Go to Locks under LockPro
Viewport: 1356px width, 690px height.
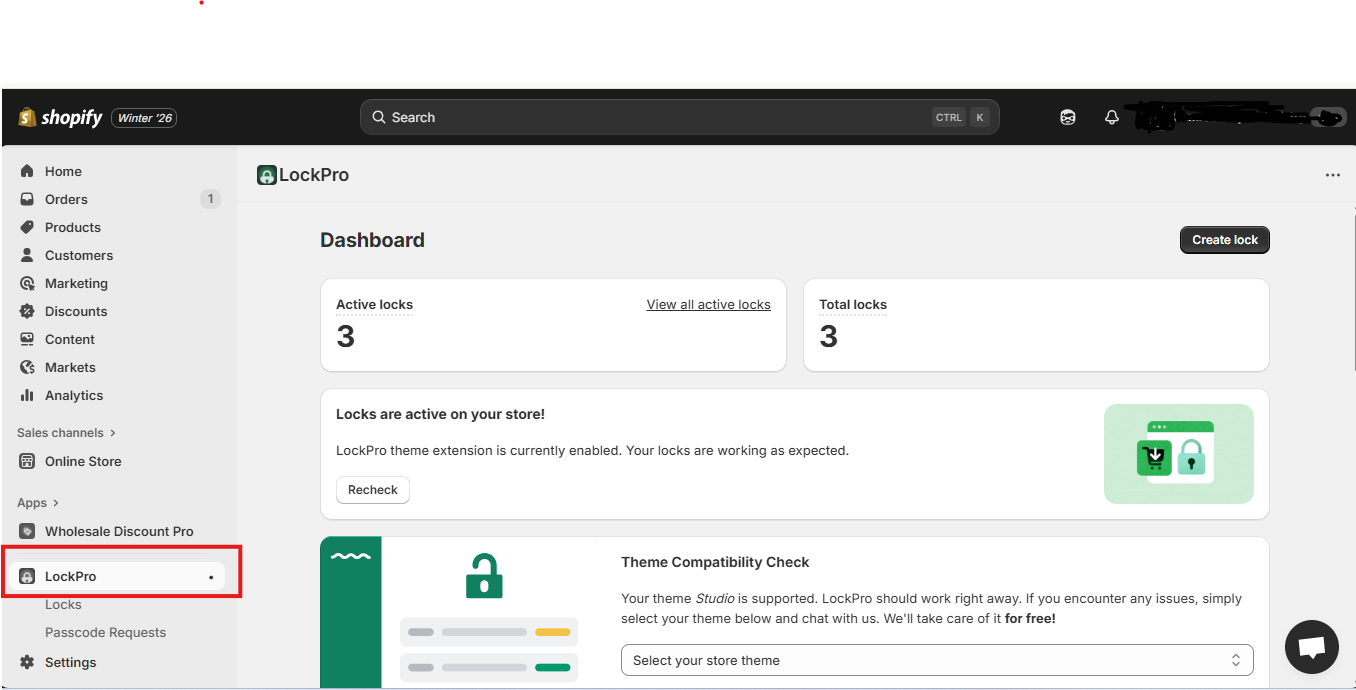(63, 604)
